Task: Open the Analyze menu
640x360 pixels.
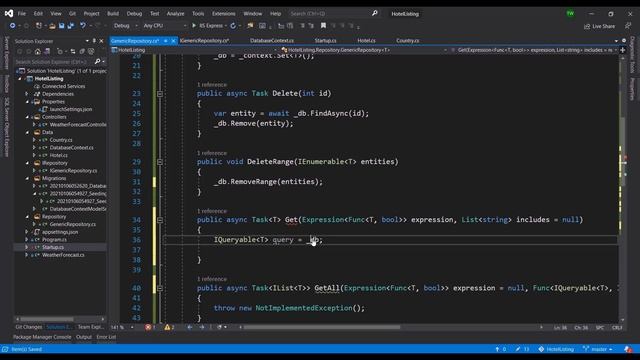Action: [176, 13]
